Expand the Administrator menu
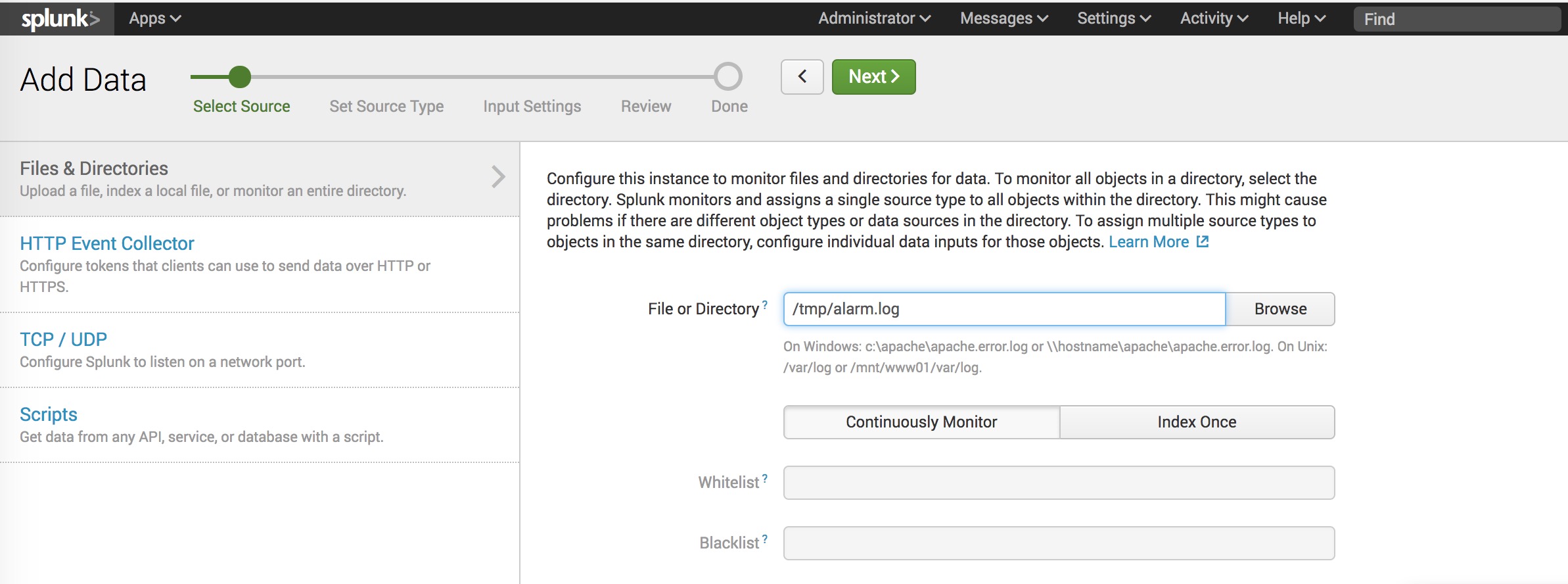 pyautogui.click(x=873, y=18)
